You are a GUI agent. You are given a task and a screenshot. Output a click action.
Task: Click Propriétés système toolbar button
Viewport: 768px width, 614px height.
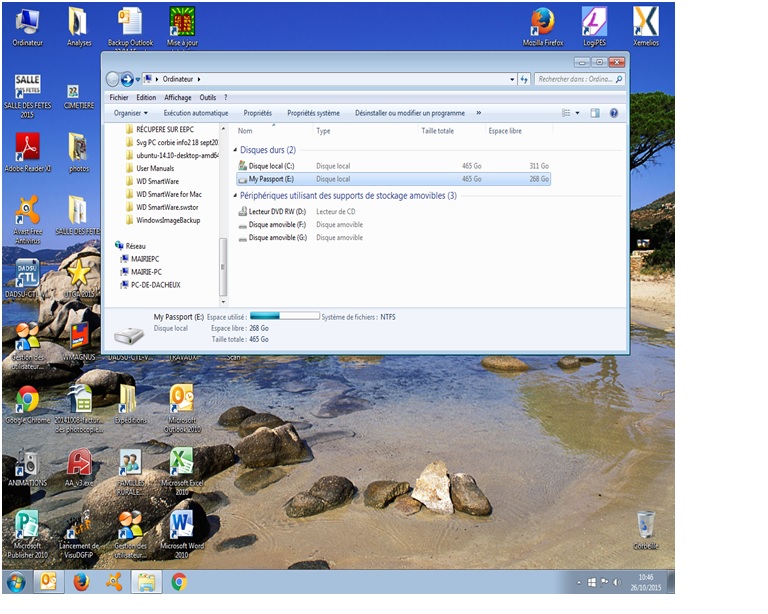click(x=313, y=113)
